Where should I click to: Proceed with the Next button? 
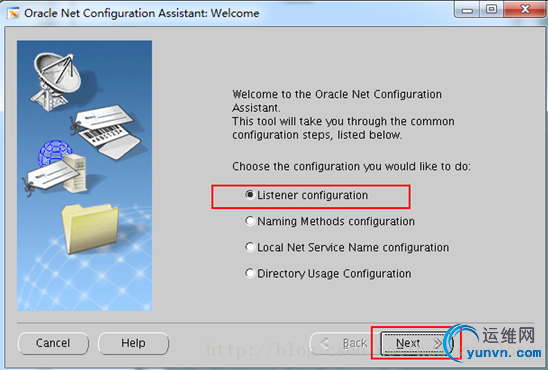[x=417, y=343]
